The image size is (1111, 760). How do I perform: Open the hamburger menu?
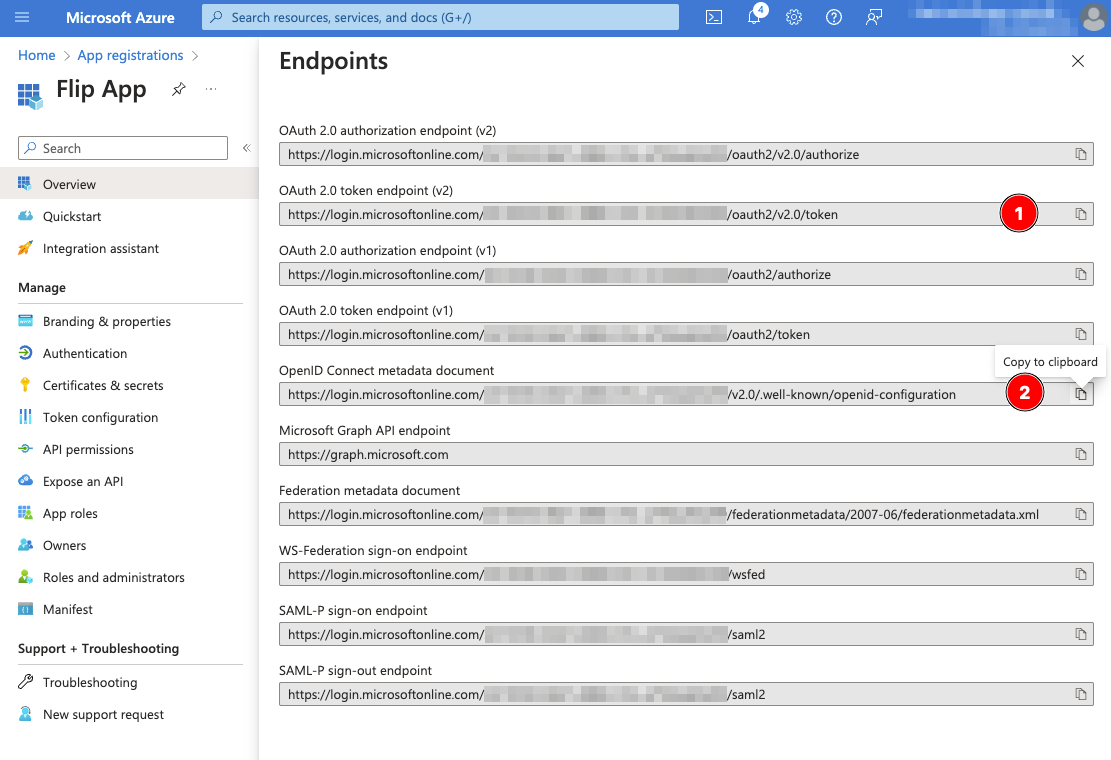tap(22, 17)
